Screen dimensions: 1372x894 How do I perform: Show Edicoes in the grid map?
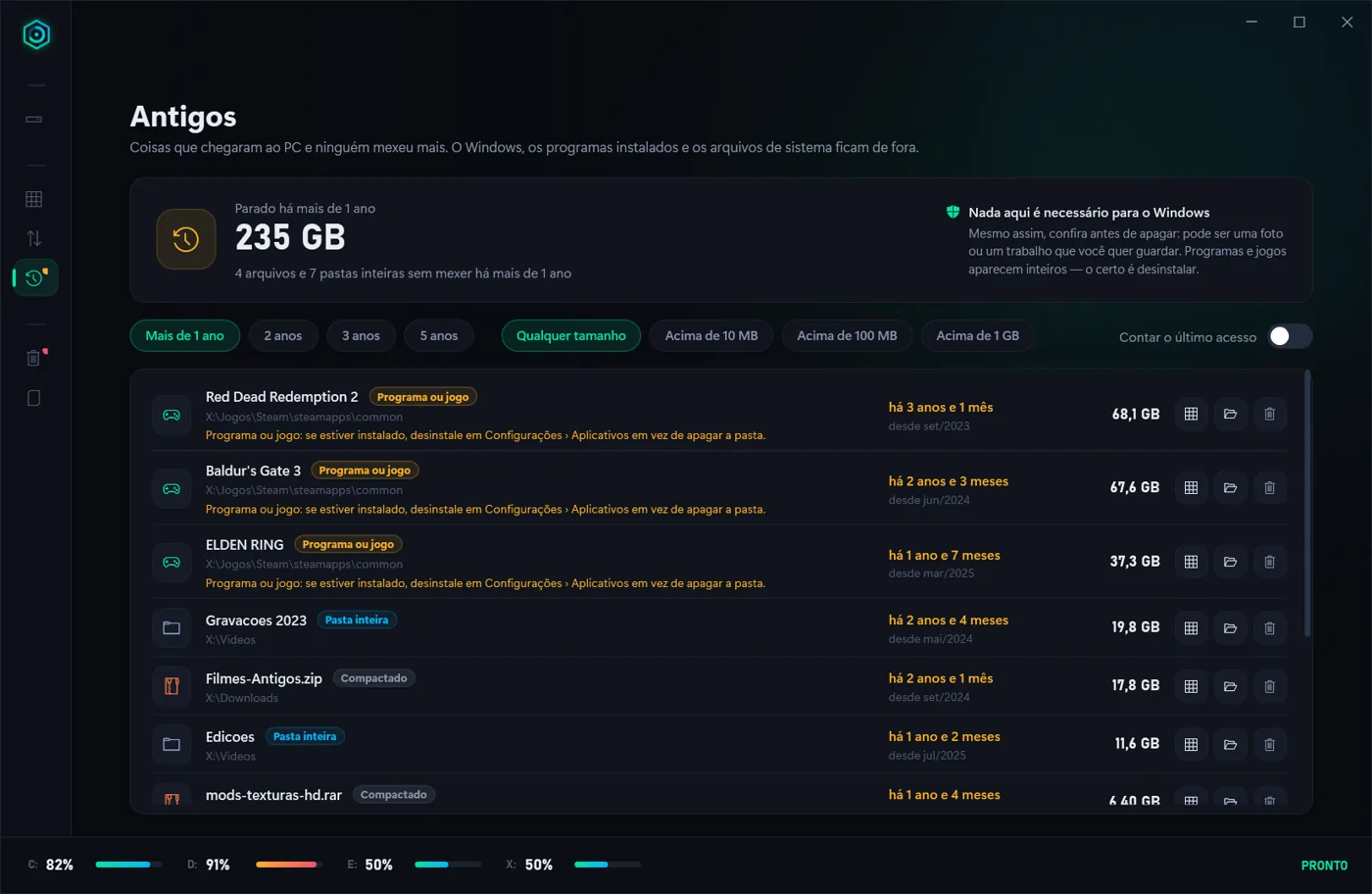click(x=1191, y=745)
